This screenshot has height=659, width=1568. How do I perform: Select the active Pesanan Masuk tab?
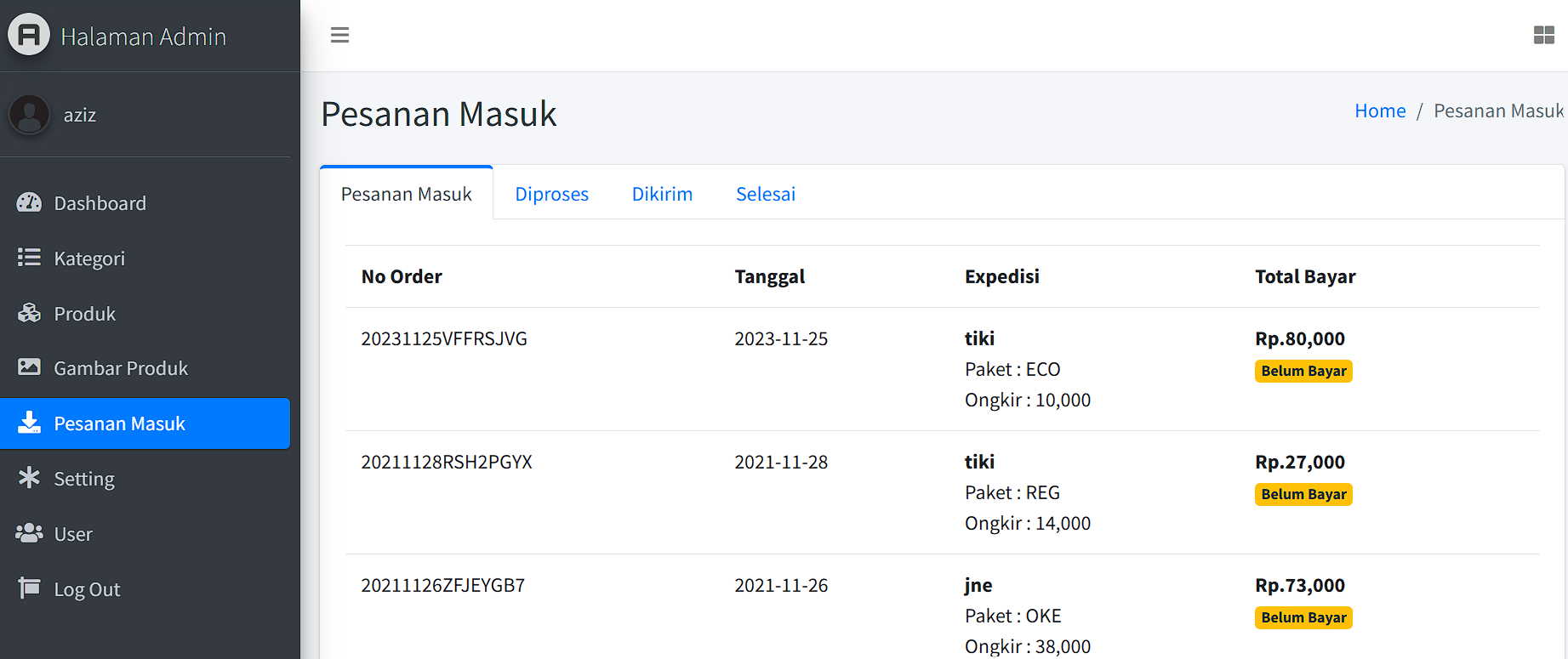tap(406, 194)
